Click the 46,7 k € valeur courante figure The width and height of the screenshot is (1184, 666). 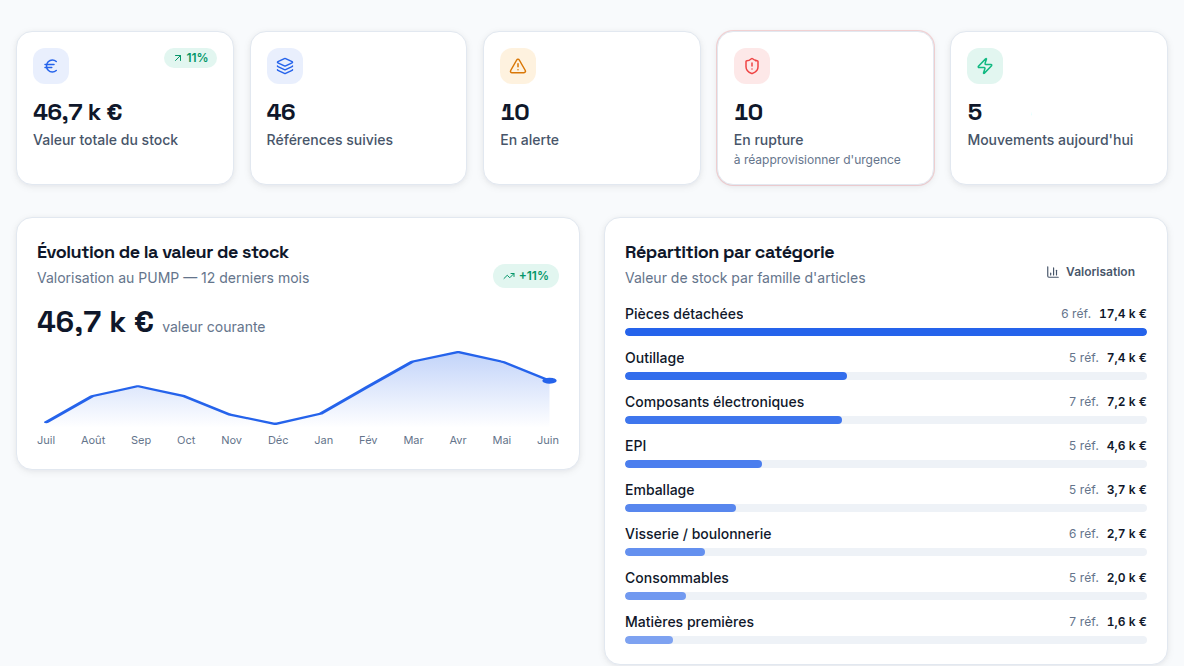(95, 322)
